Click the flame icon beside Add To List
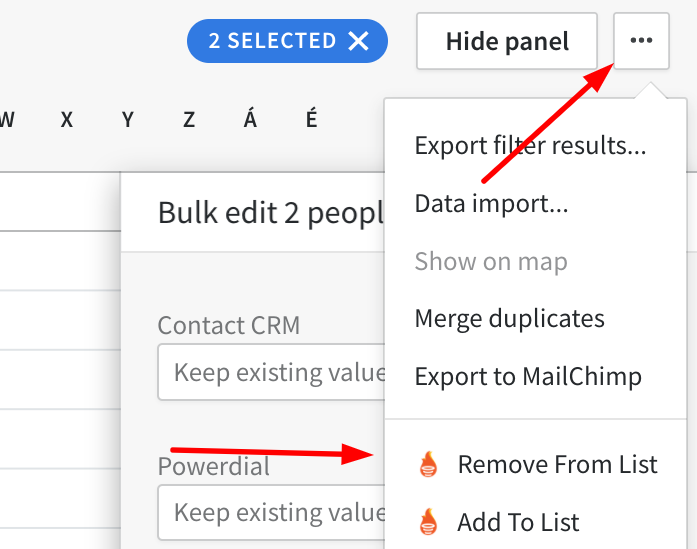This screenshot has height=549, width=697. (429, 522)
